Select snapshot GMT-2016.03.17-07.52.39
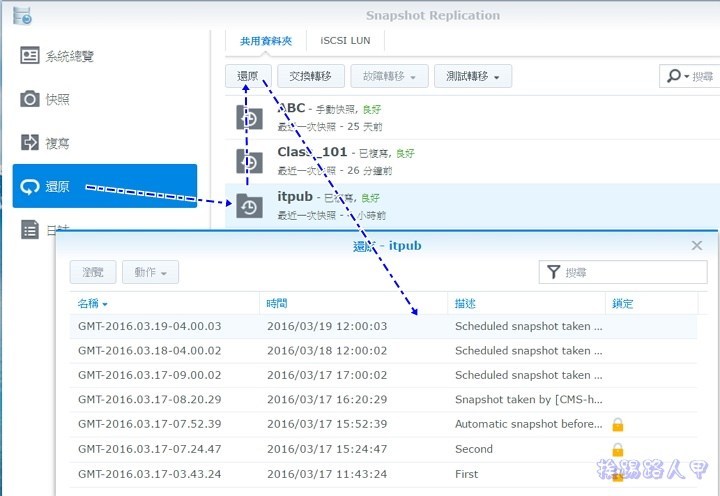Screen dimensions: 720x496 point(383,424)
